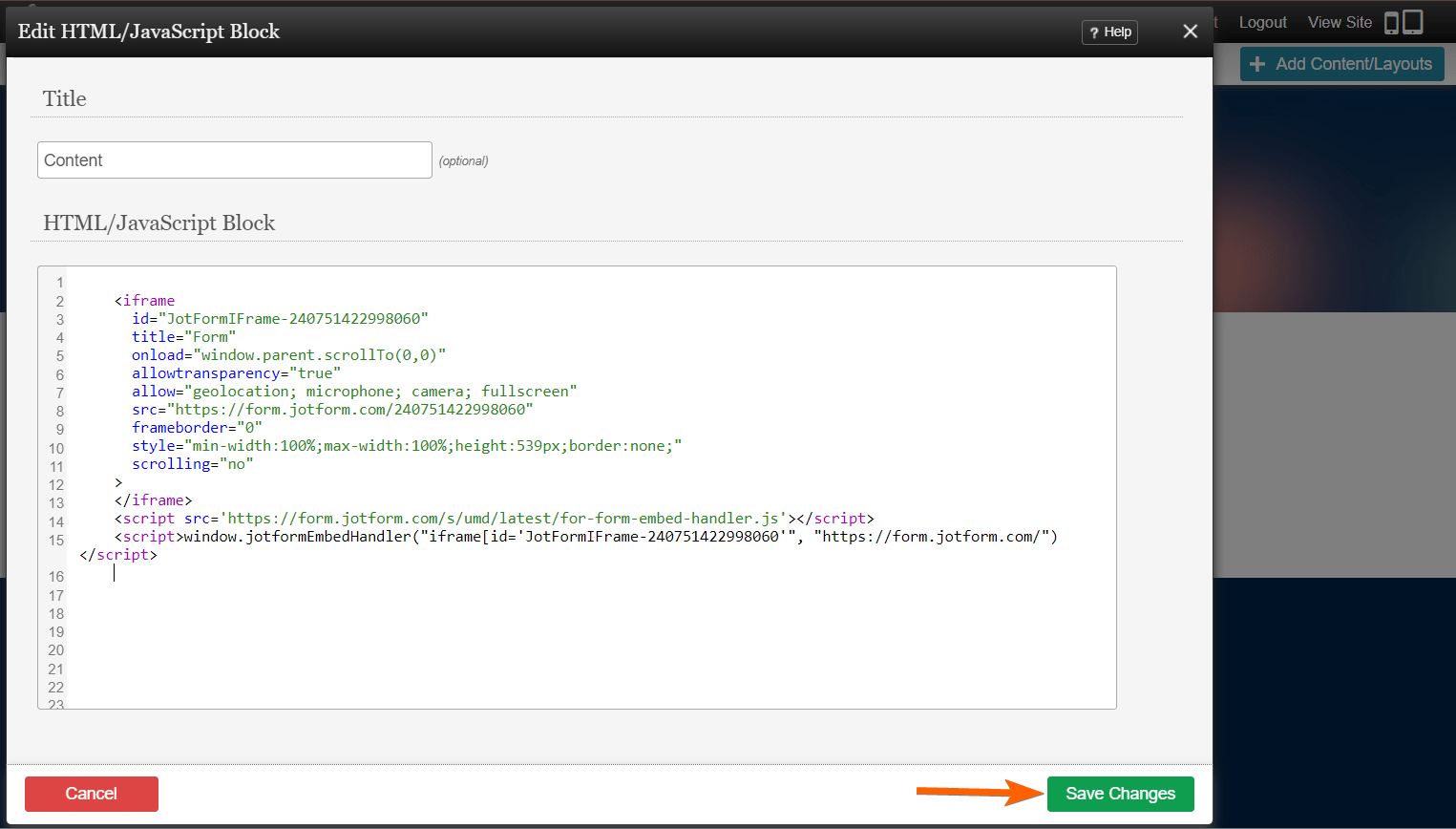Click the Edit HTML/JavaScript Block title bar
The image size is (1456, 829).
click(x=148, y=31)
